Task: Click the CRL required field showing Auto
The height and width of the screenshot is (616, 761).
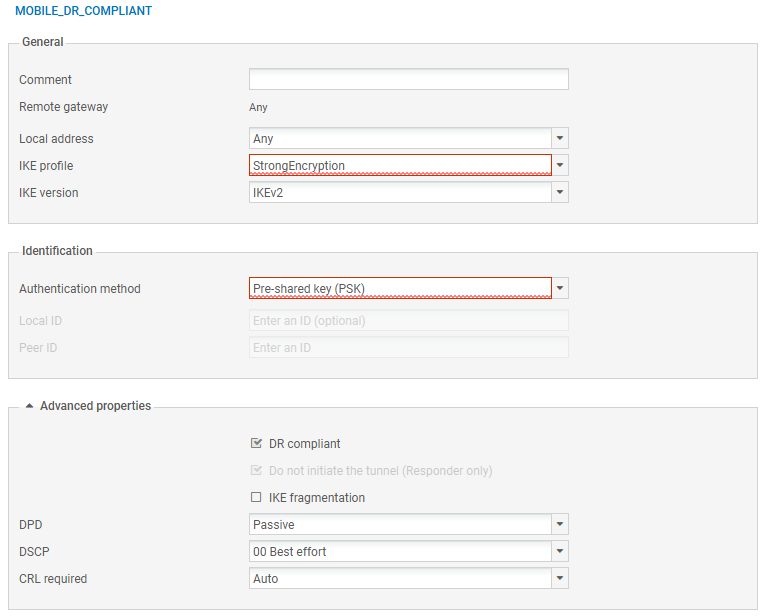Action: coord(399,579)
